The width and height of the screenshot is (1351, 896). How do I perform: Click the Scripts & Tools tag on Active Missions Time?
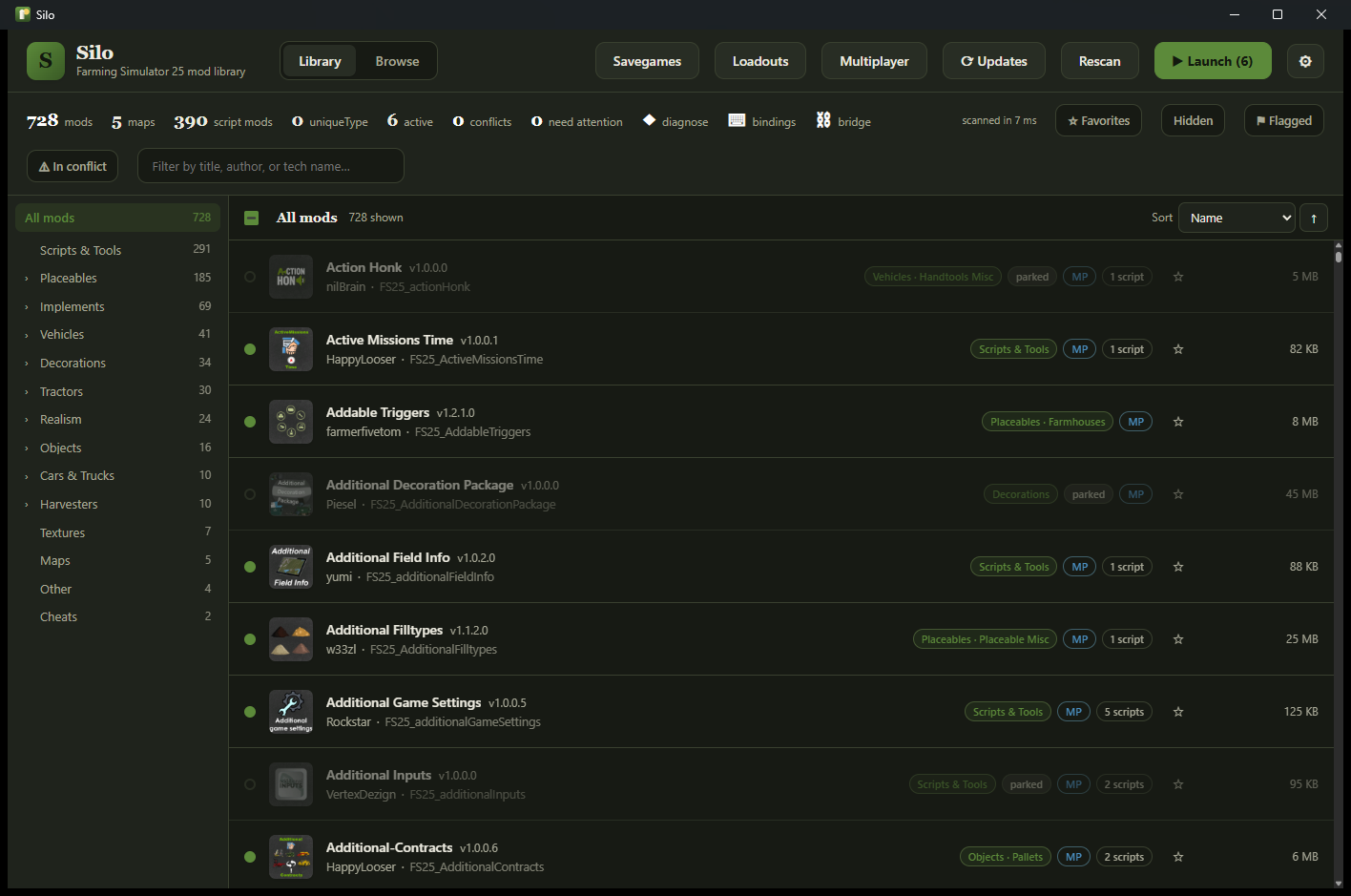pos(1013,349)
